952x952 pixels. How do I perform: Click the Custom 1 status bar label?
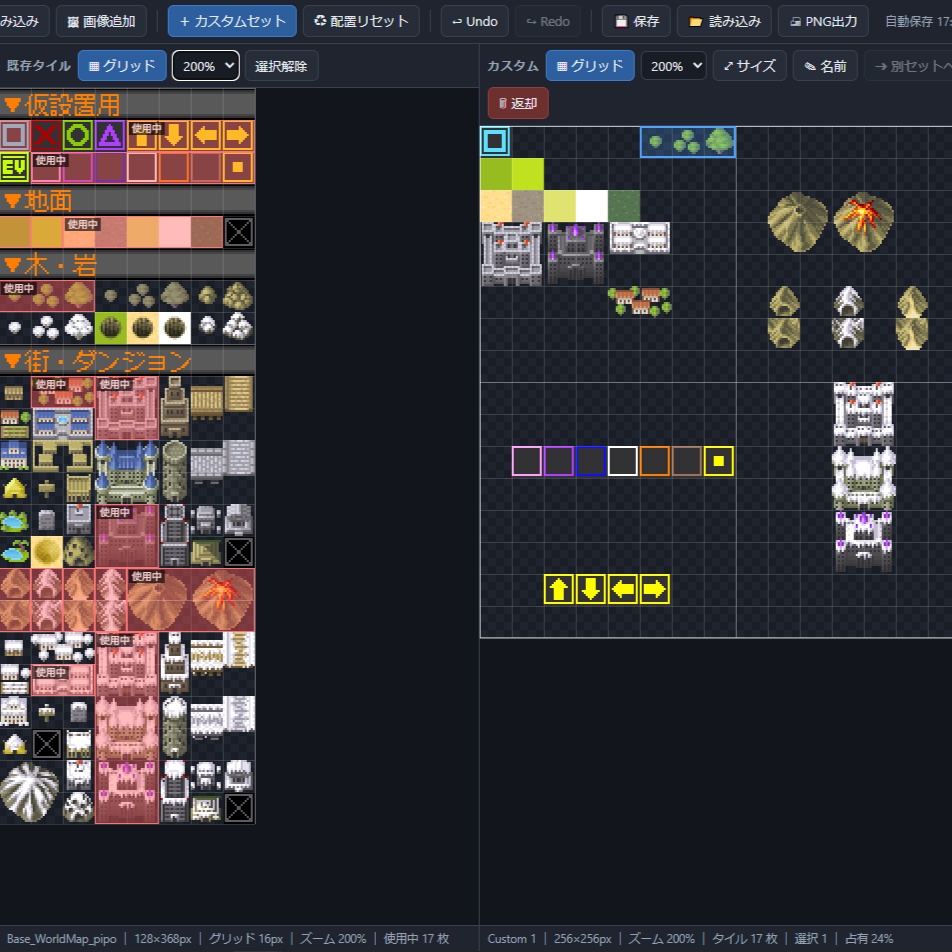(x=512, y=939)
